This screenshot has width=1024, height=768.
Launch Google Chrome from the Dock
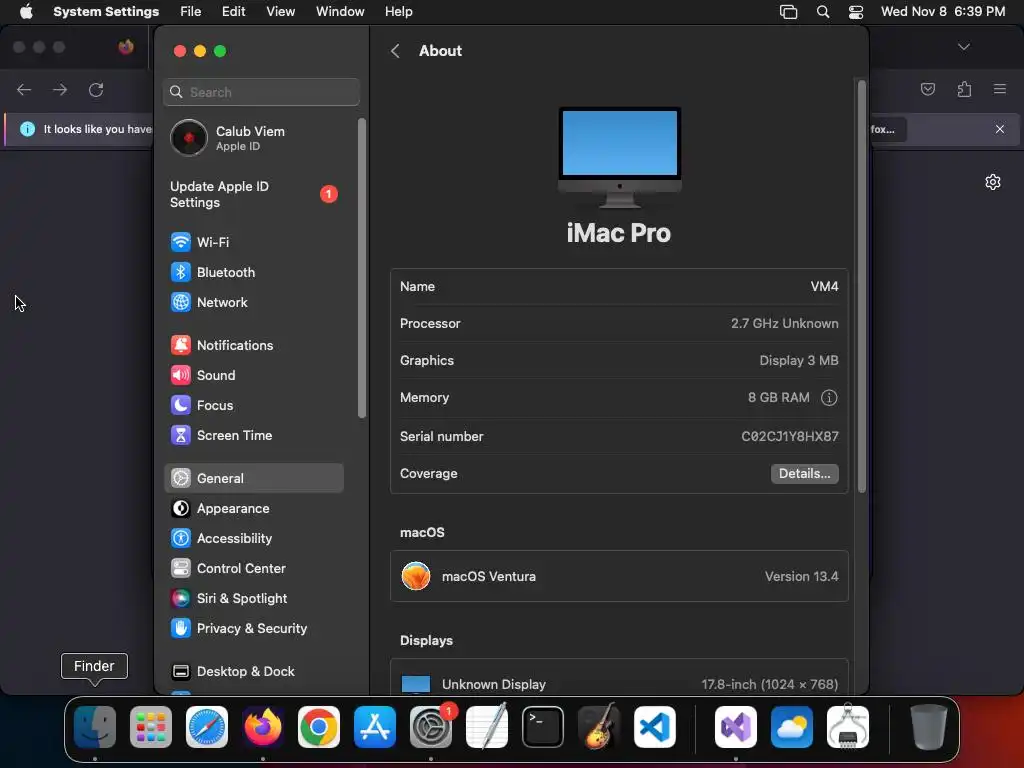tap(319, 727)
